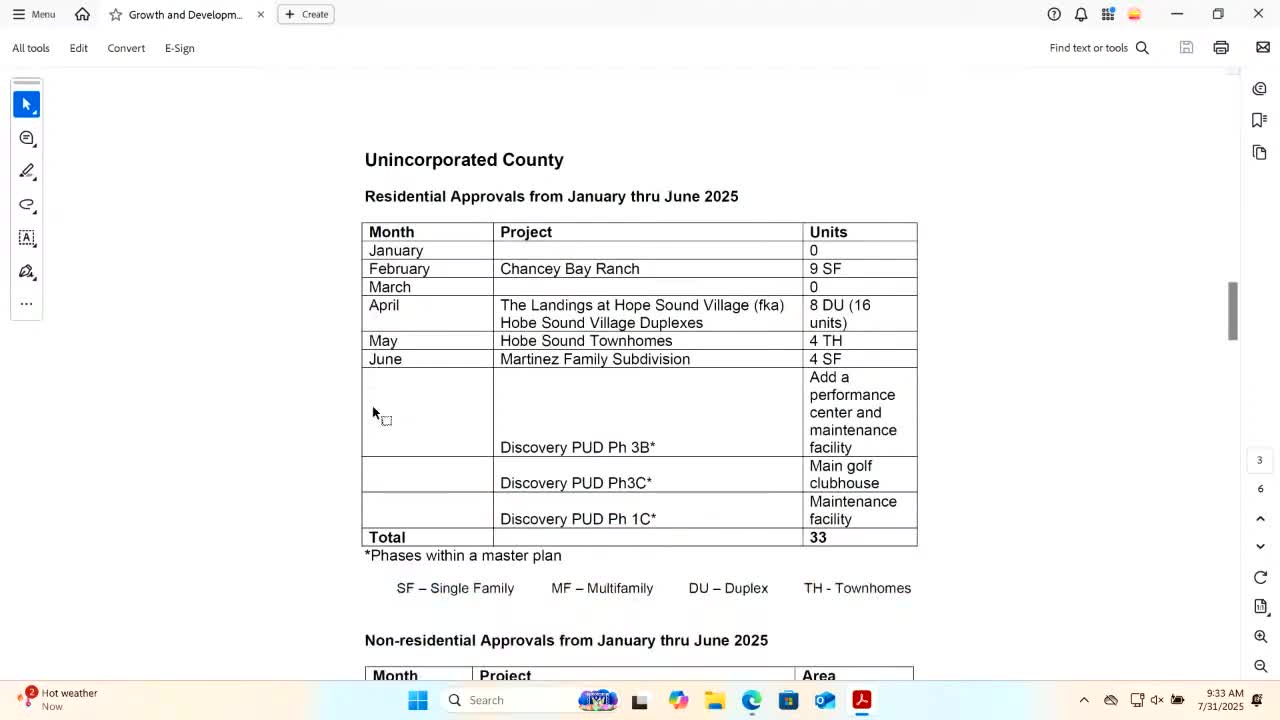Click Discovery PUD Ph 3B* cell

648,412
